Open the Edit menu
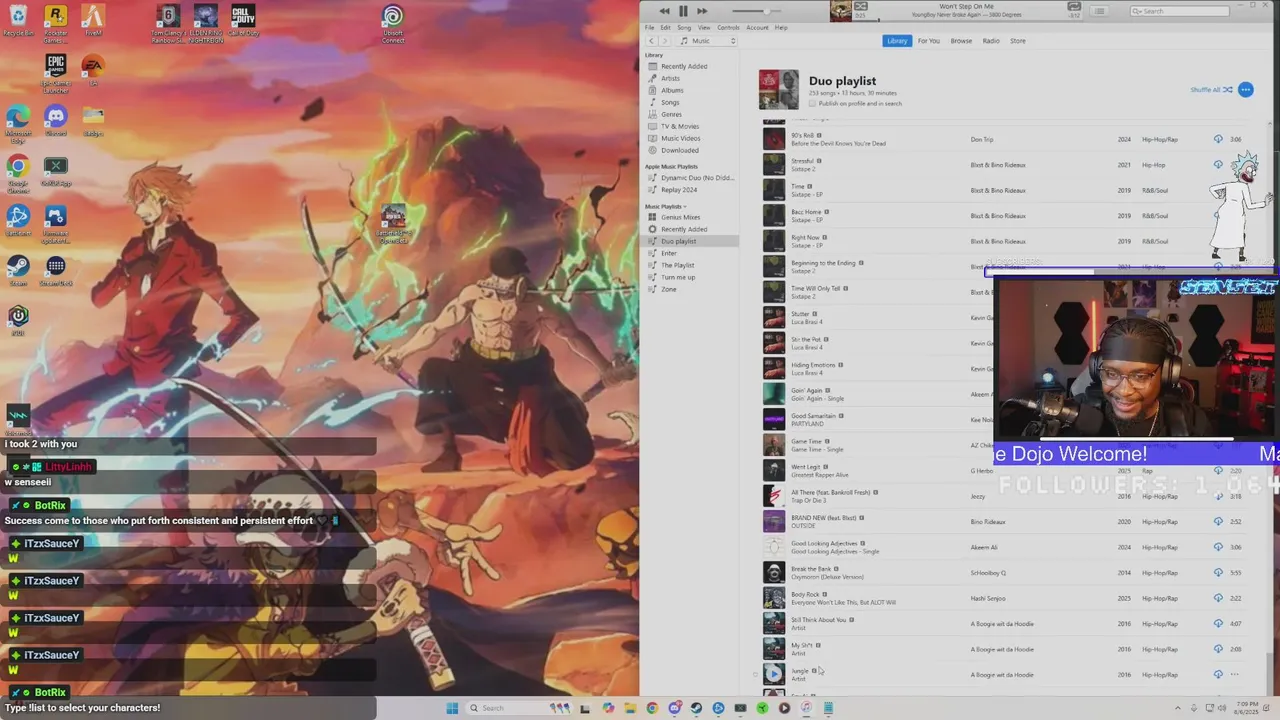 click(666, 27)
